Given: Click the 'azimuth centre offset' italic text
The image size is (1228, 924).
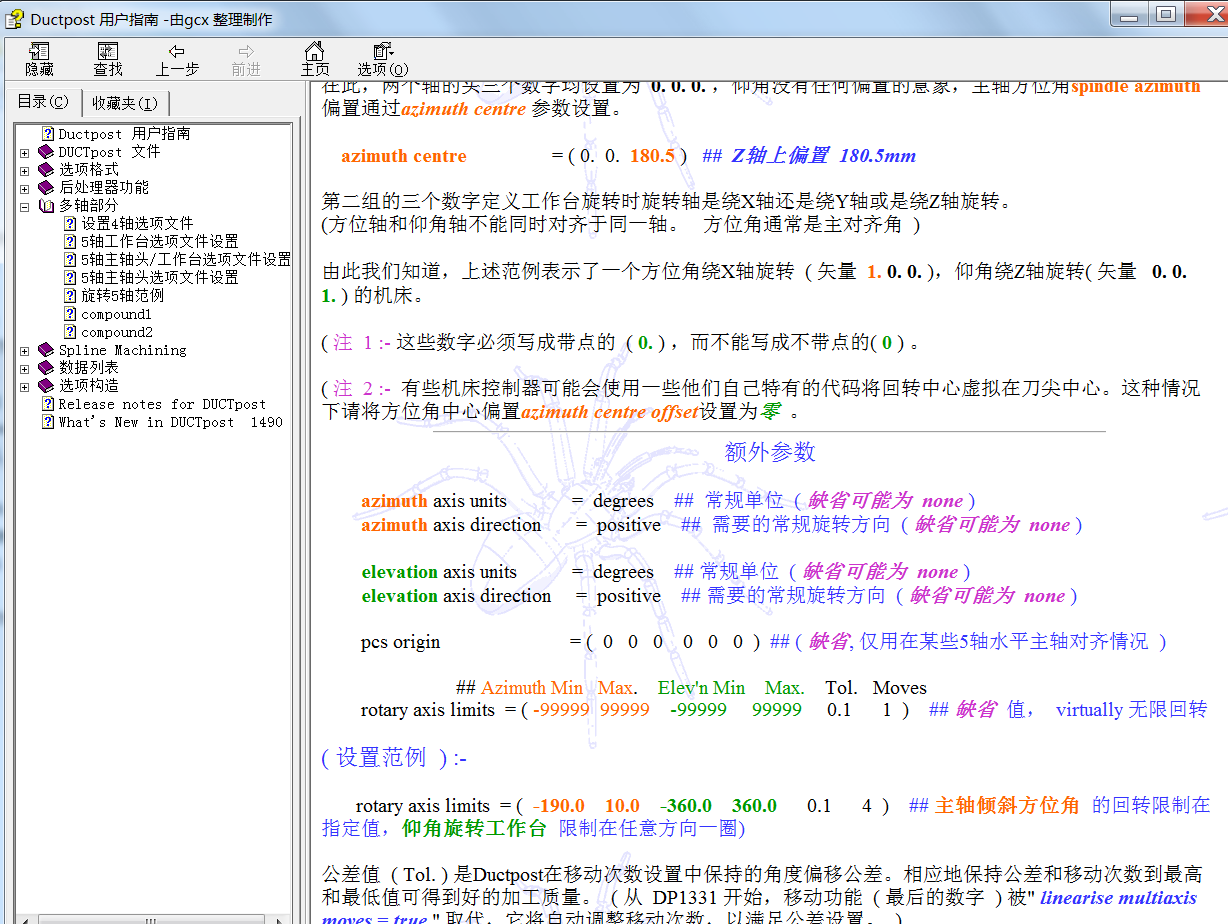Looking at the screenshot, I should [x=609, y=412].
